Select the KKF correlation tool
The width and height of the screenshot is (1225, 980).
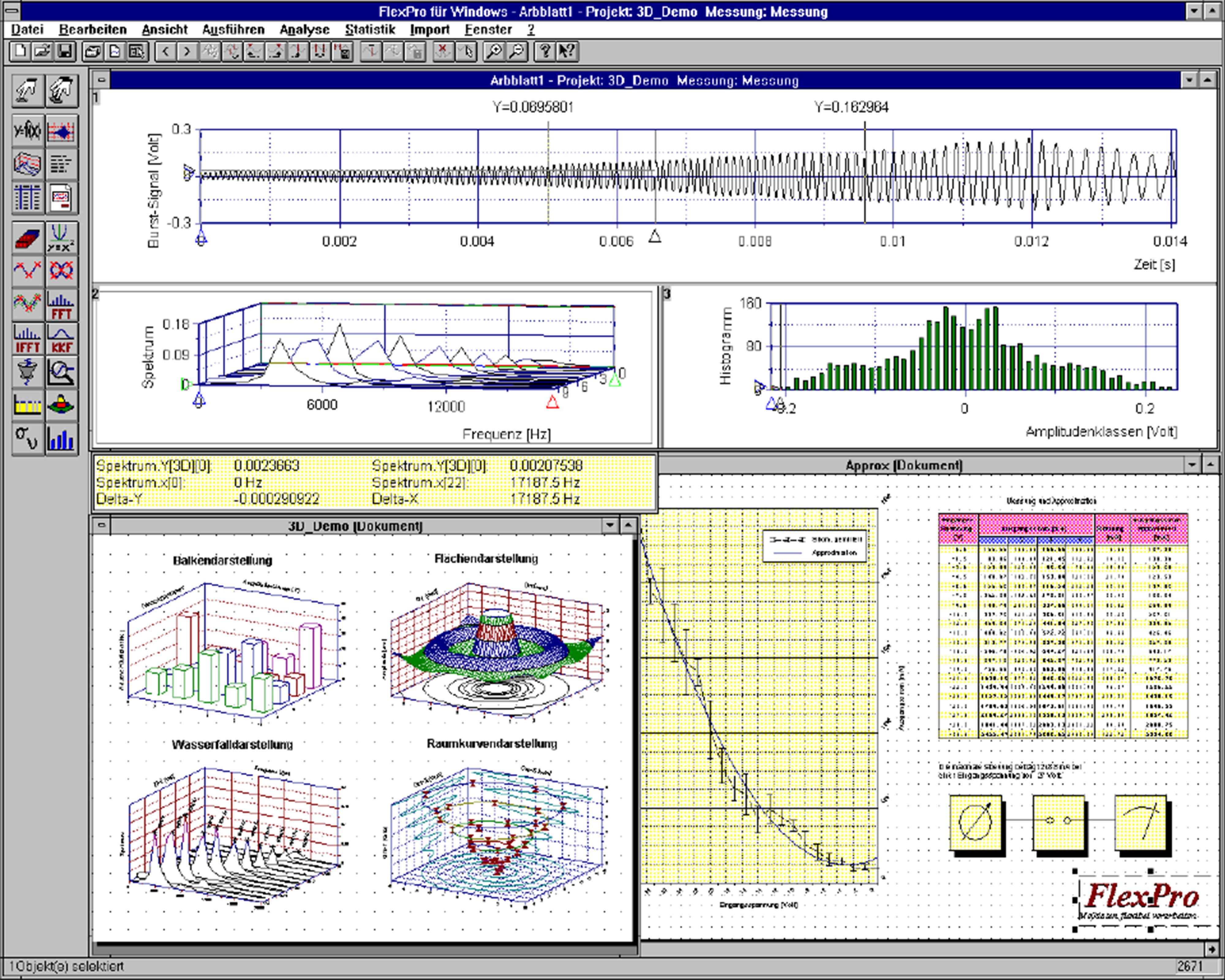(x=61, y=339)
